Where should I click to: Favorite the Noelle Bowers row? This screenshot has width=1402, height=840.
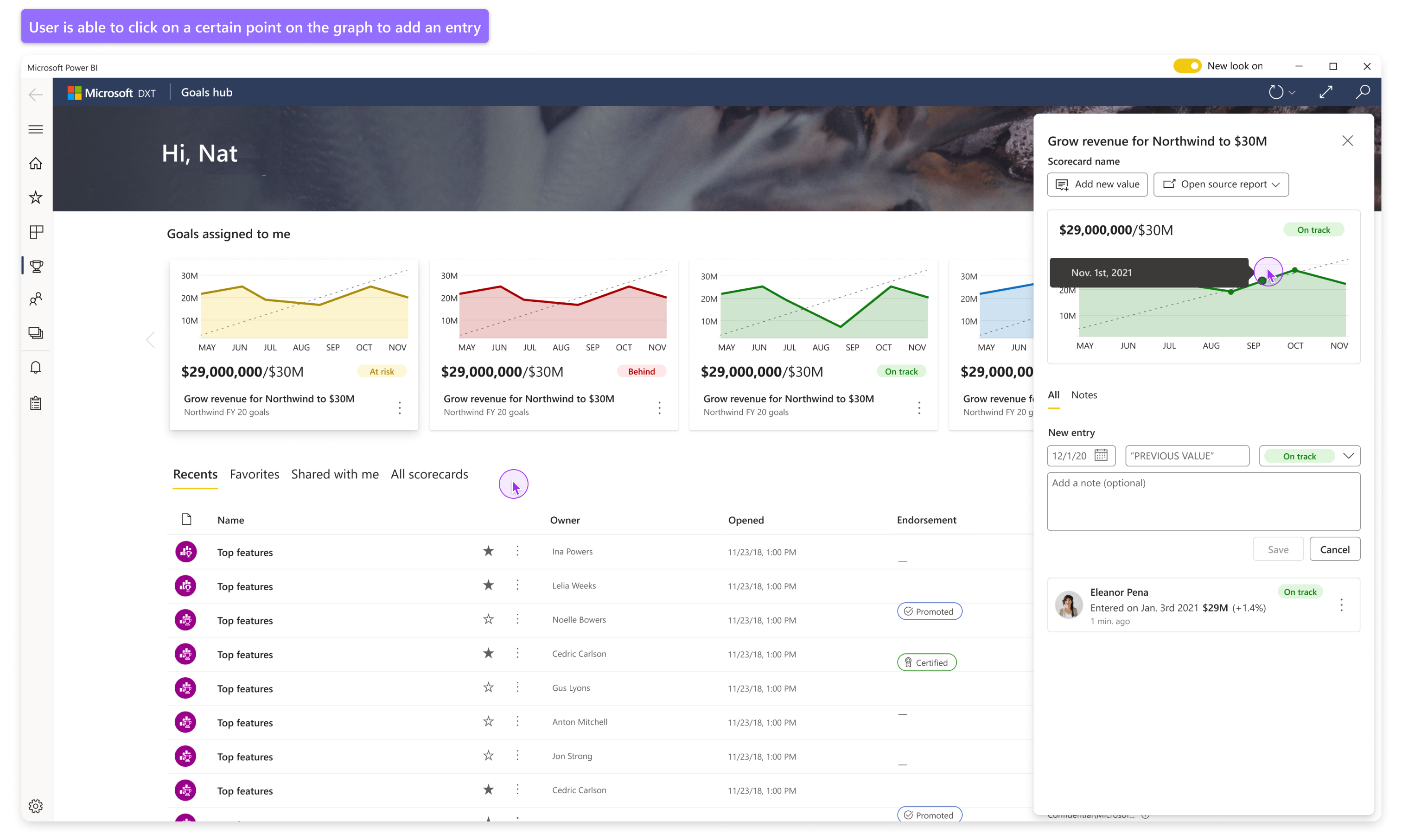pyautogui.click(x=488, y=619)
